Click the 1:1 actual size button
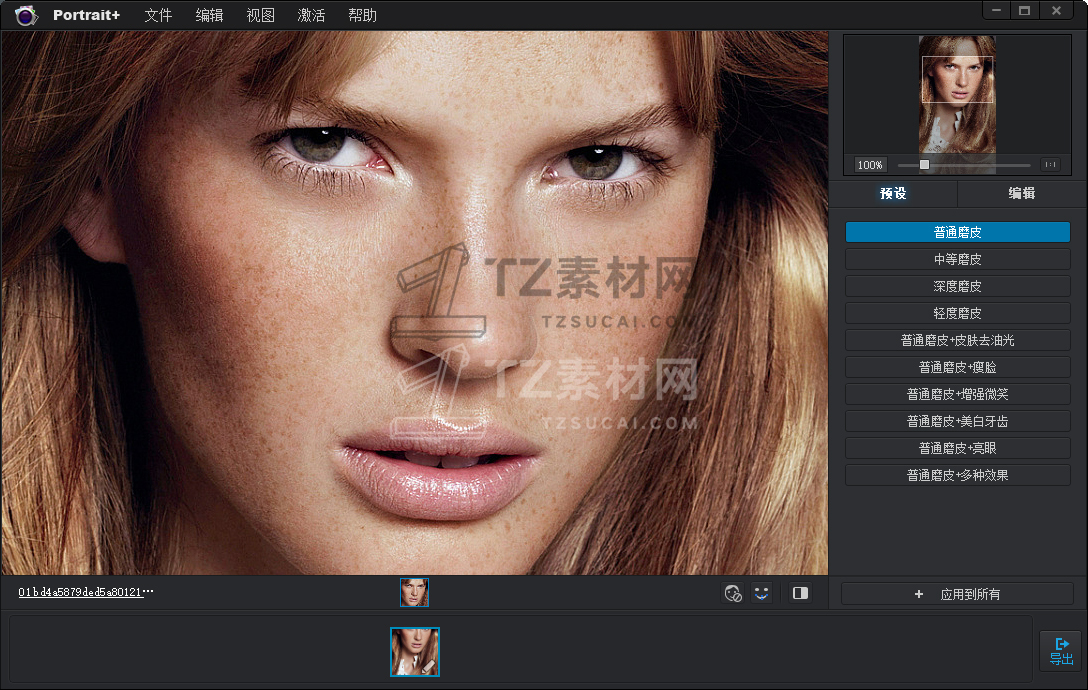 tap(1051, 165)
